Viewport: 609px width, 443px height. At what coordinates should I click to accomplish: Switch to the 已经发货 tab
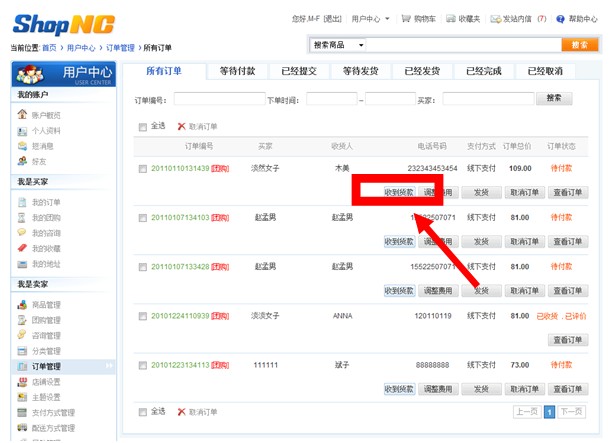(422, 71)
